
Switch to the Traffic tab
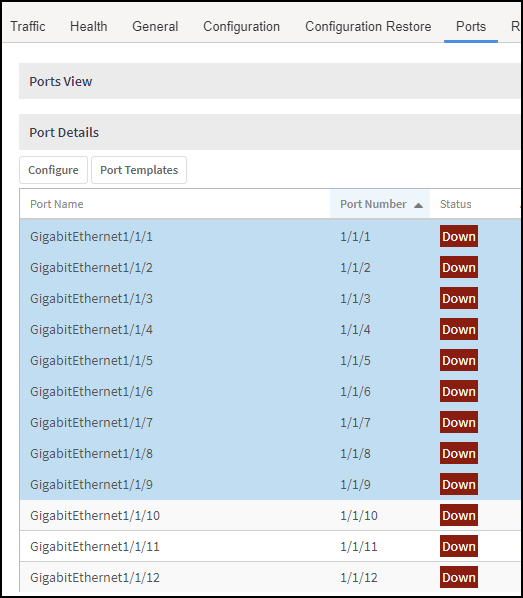pos(28,27)
